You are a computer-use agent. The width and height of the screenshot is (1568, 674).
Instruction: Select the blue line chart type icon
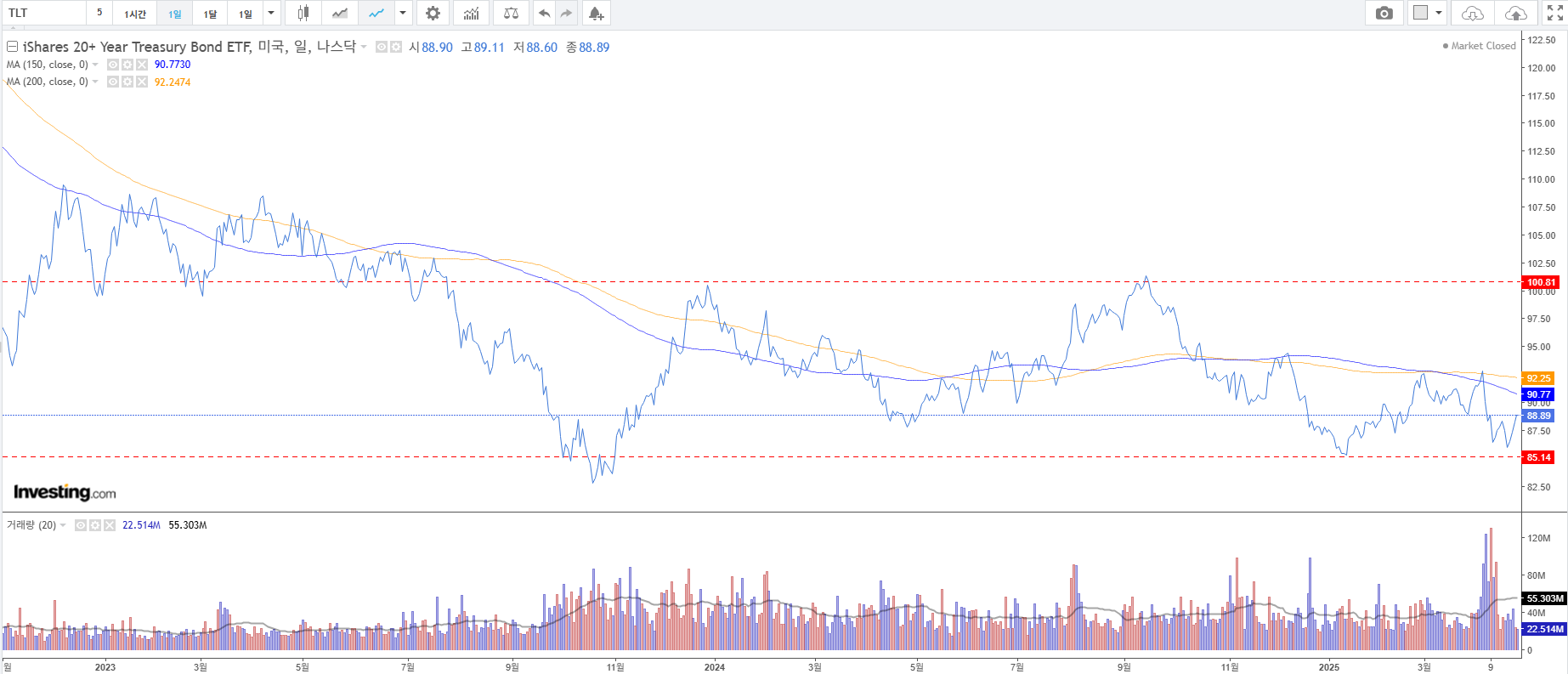(376, 13)
